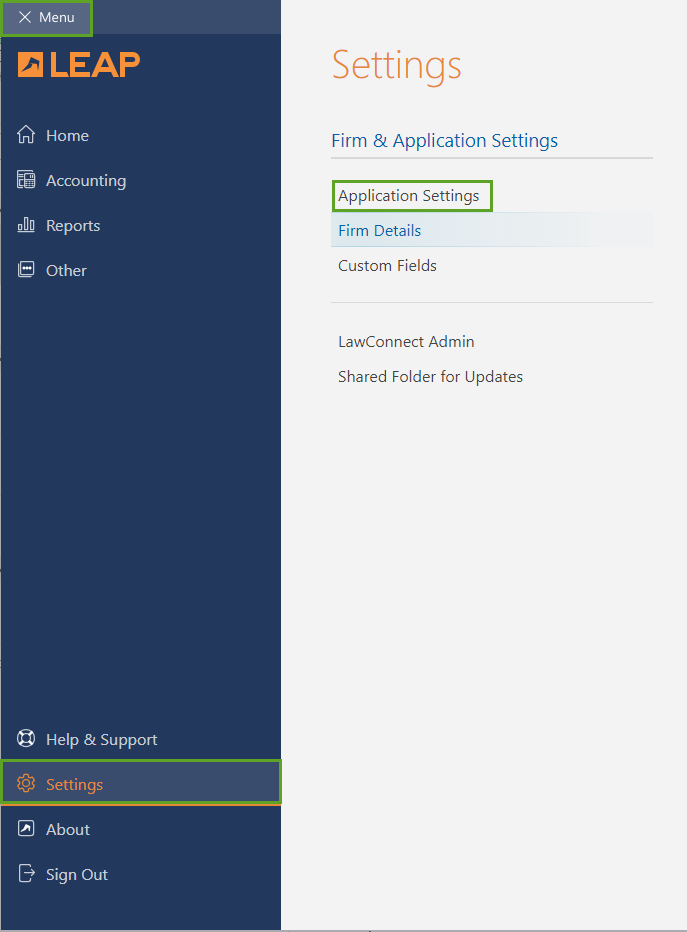Click the Reports bar chart icon
The width and height of the screenshot is (687, 932).
26,225
